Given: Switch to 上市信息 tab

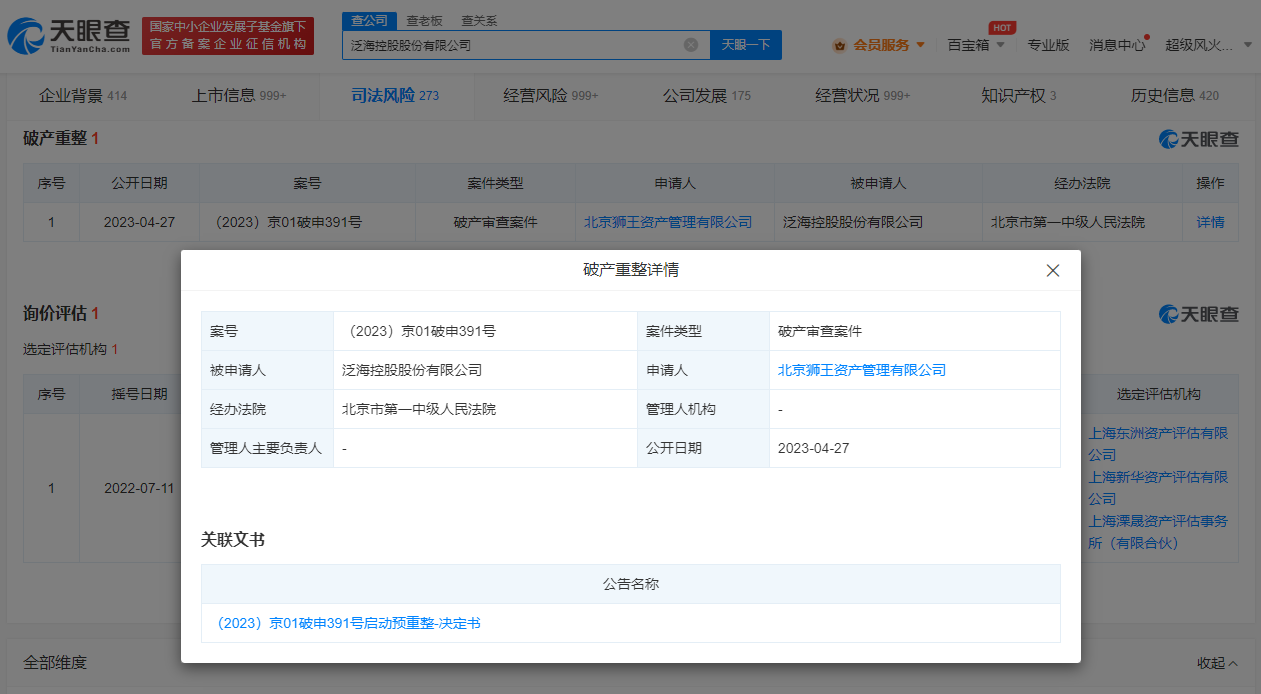Looking at the screenshot, I should [239, 96].
